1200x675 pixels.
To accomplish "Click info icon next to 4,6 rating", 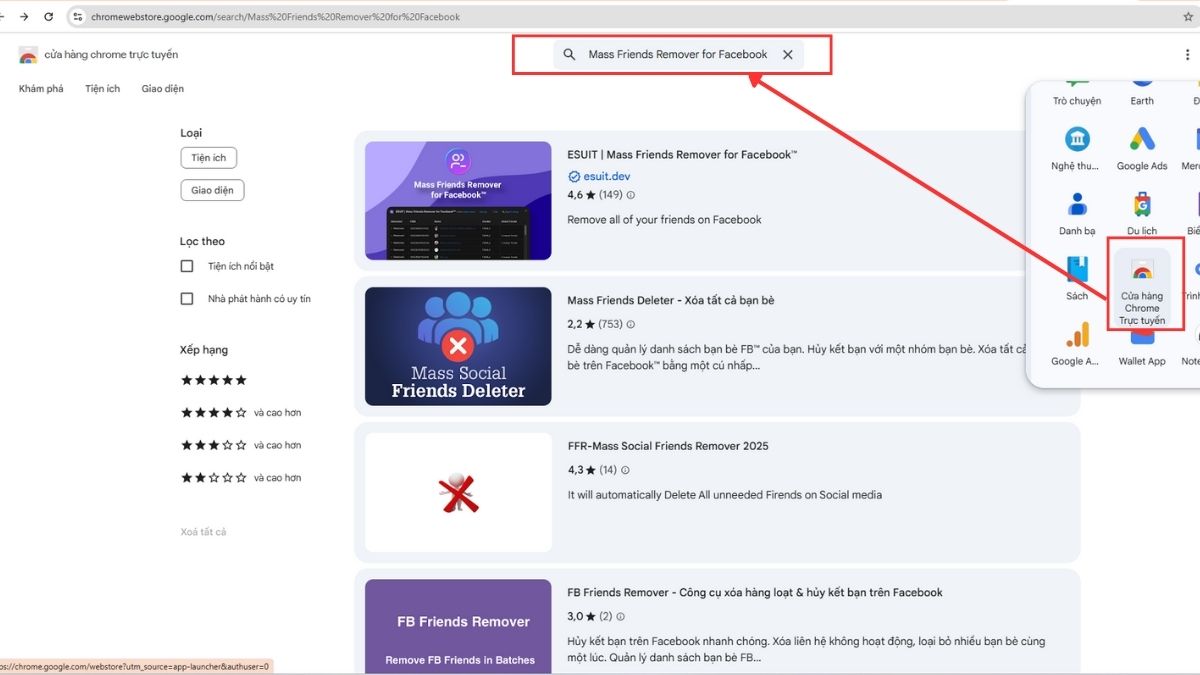I will (630, 195).
